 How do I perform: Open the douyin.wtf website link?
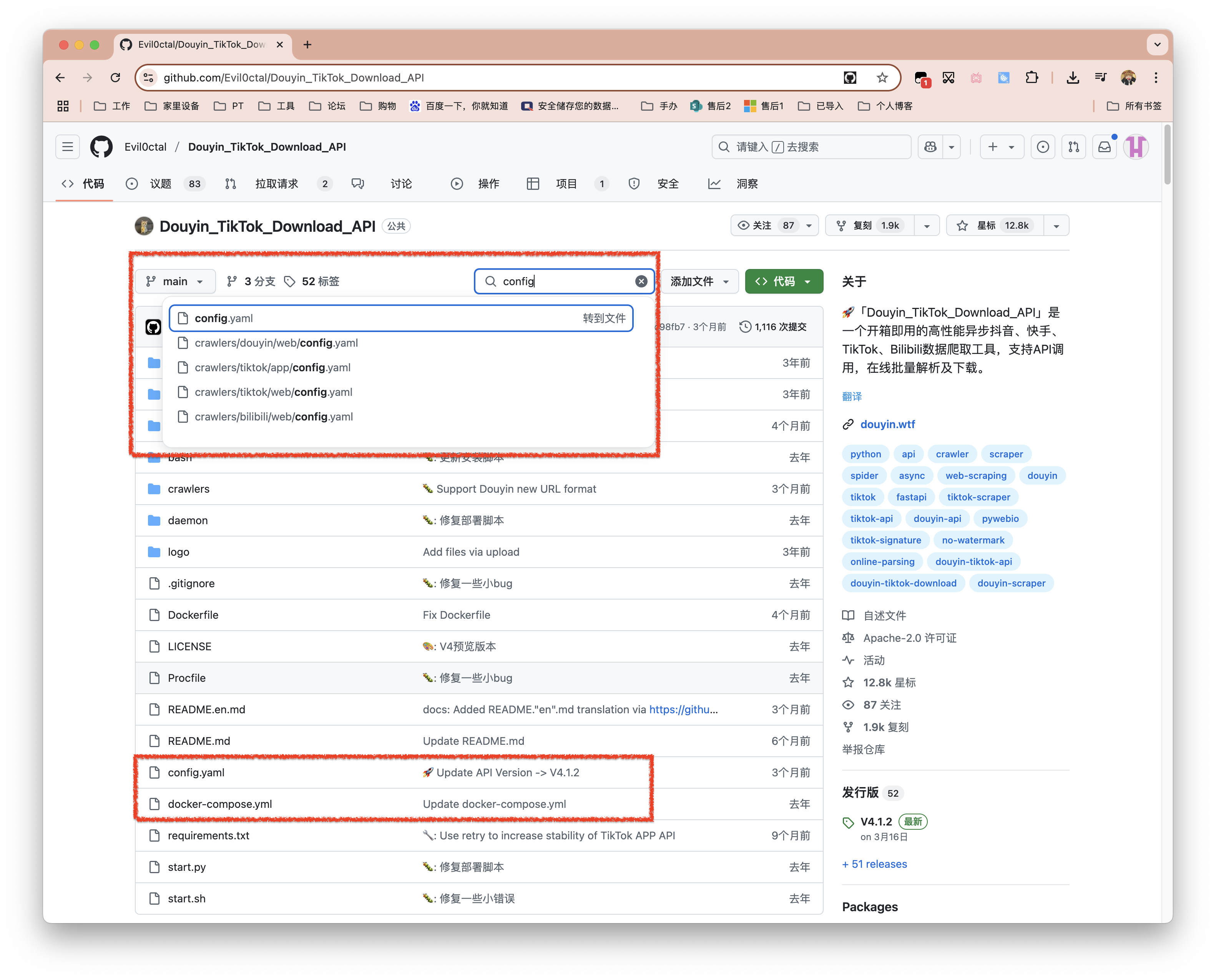click(887, 424)
